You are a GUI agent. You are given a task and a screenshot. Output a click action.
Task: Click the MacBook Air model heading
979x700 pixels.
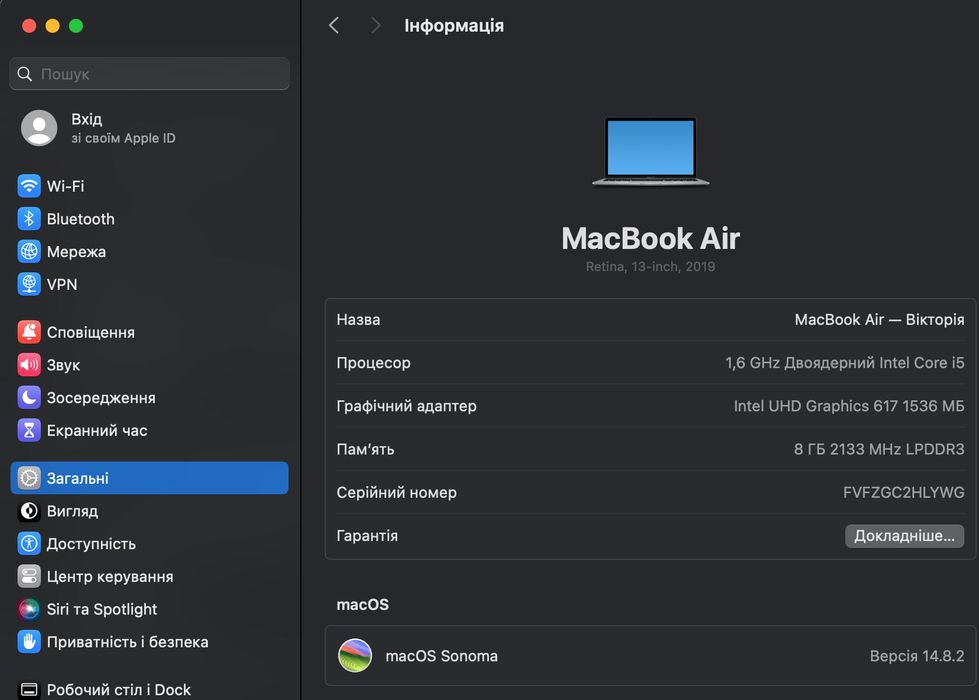point(651,239)
